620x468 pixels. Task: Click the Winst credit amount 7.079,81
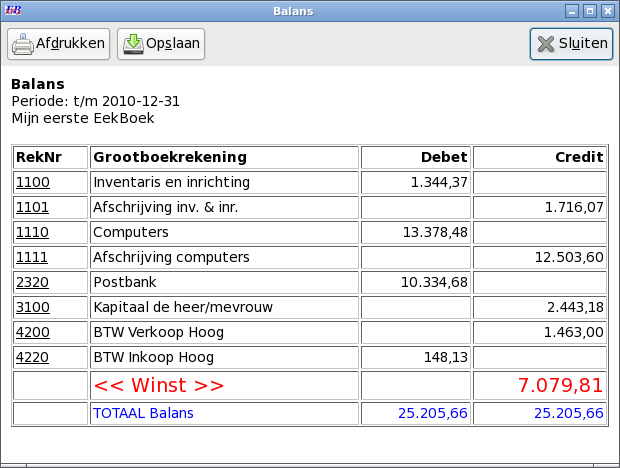pos(560,385)
